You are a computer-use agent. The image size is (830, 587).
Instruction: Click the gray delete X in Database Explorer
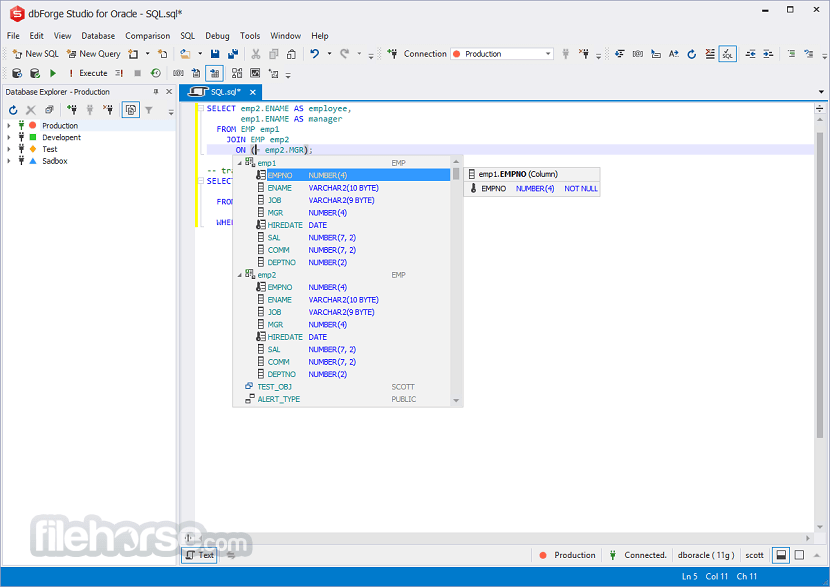point(31,110)
